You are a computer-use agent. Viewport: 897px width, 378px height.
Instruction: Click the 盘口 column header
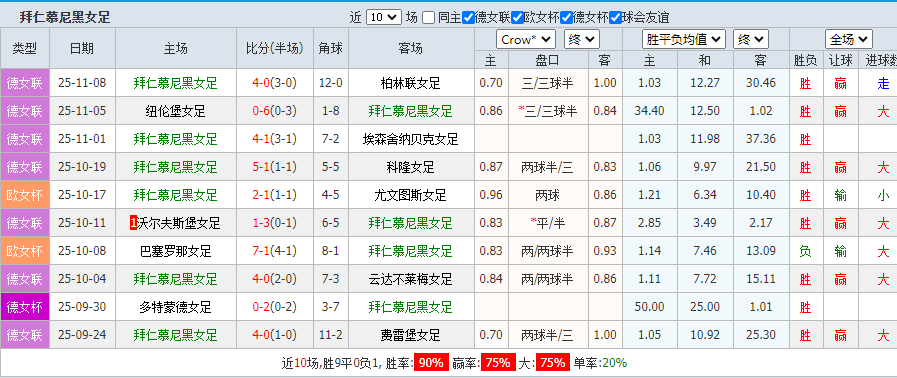tap(547, 60)
